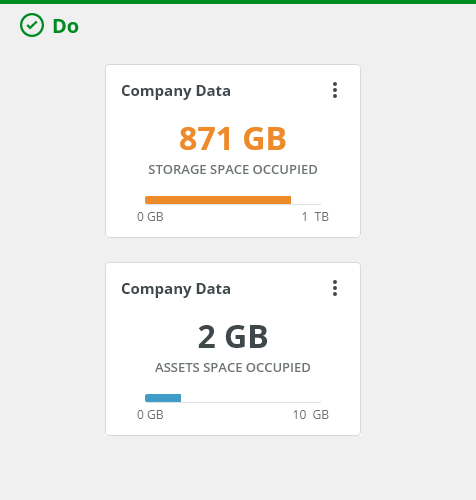
Task: Click the green Do heading text
Action: click(66, 26)
